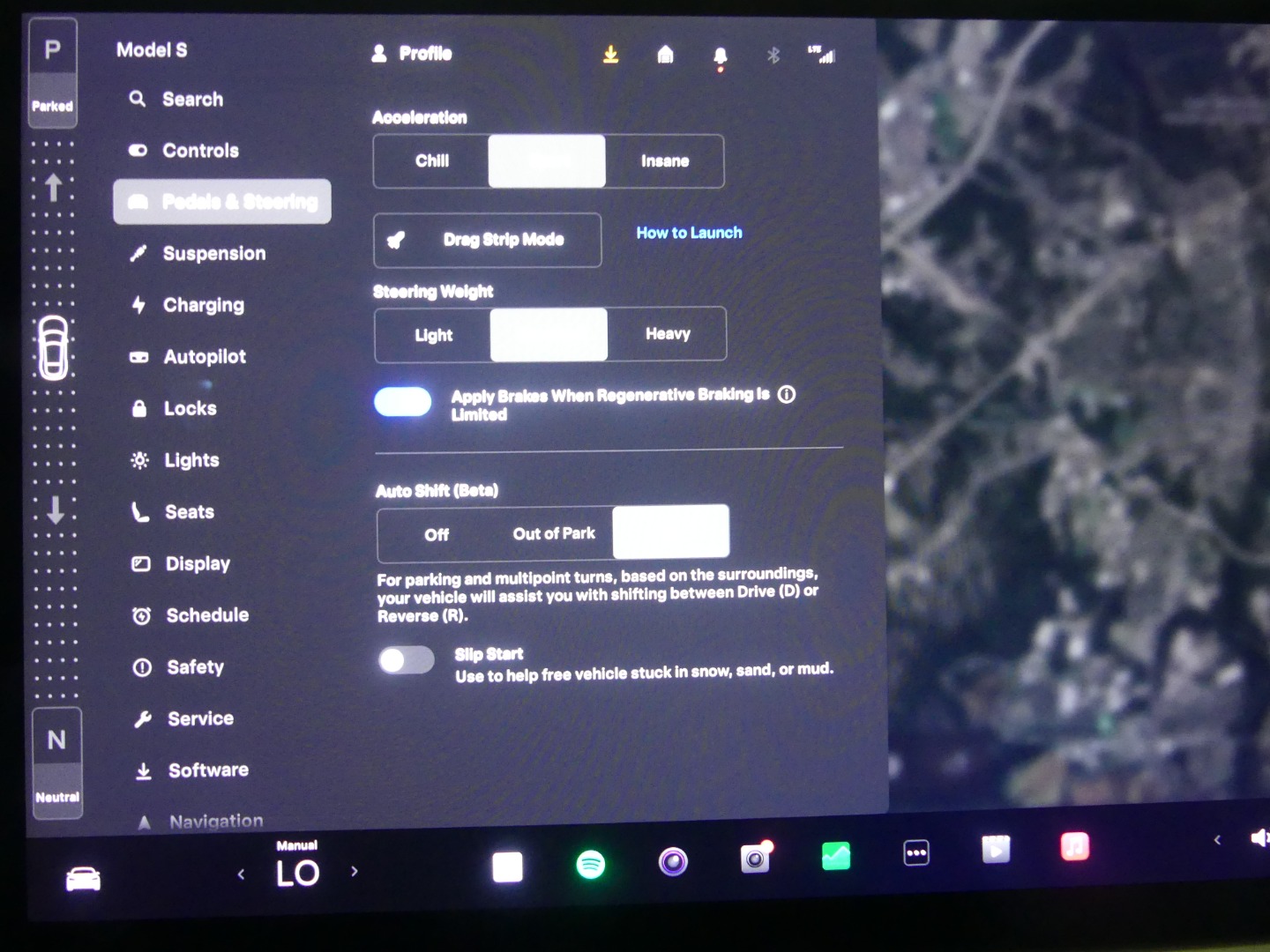
Task: Set steering weight to Heavy
Action: point(668,334)
